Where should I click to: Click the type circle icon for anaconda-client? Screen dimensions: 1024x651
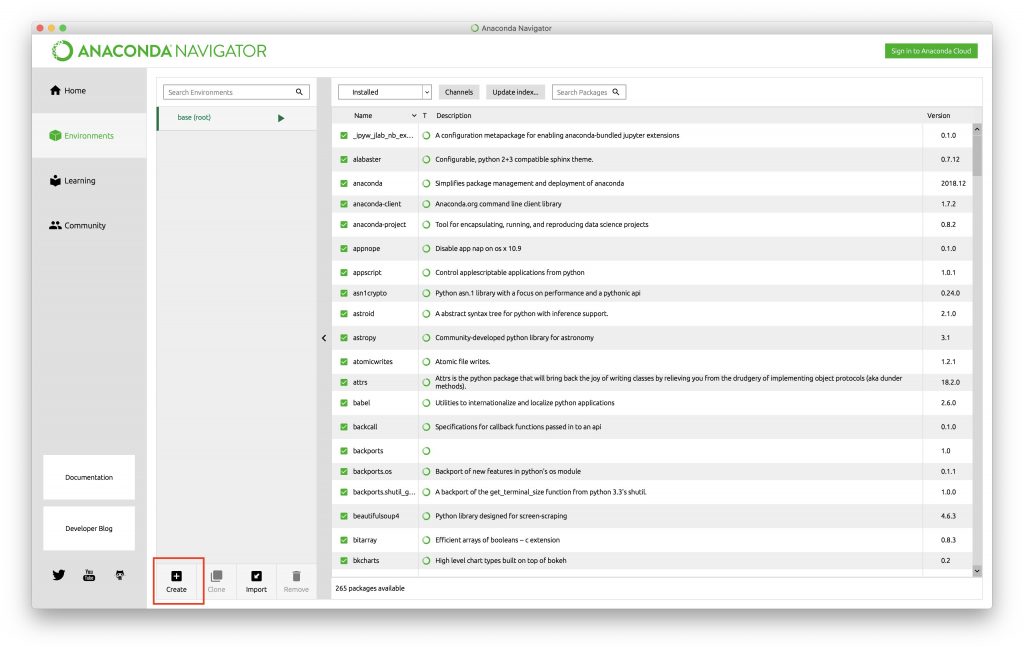[x=426, y=204]
